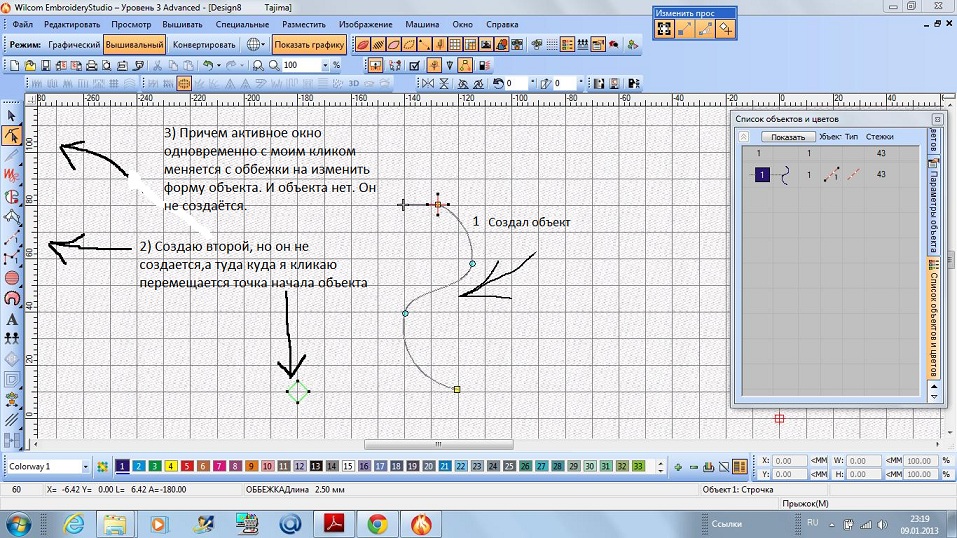Open the Список объектов и цветов side tab

933,319
